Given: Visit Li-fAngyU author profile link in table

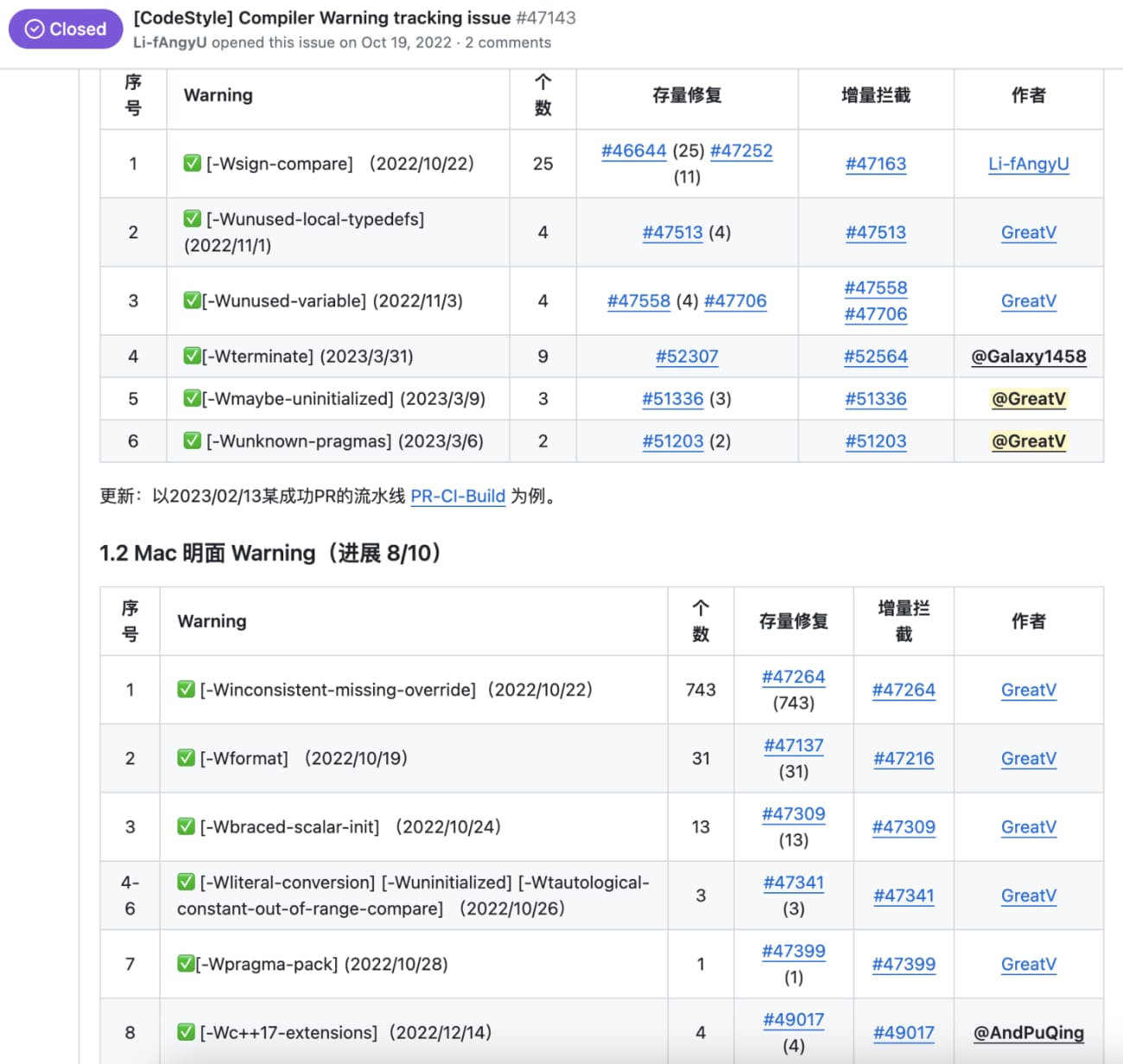Looking at the screenshot, I should pyautogui.click(x=1028, y=163).
